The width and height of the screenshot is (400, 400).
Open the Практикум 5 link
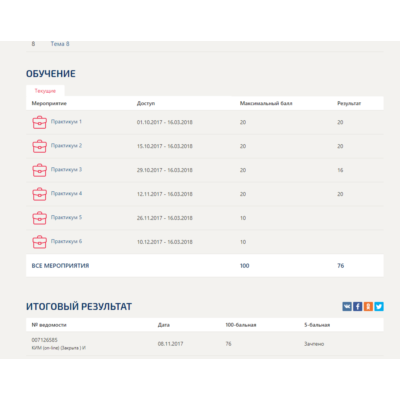[x=66, y=218]
